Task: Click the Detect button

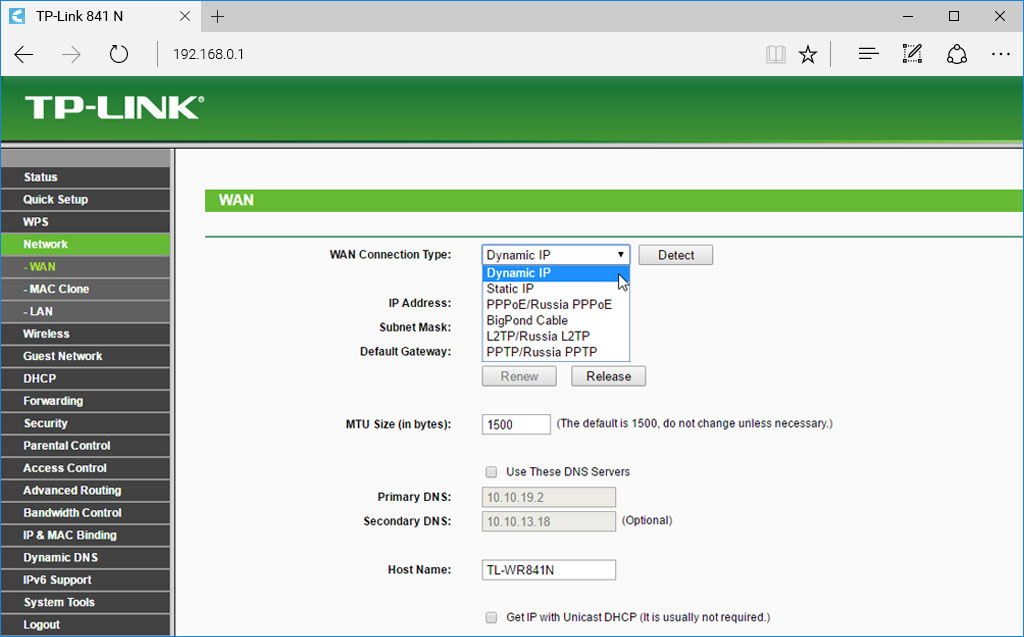Action: (675, 255)
